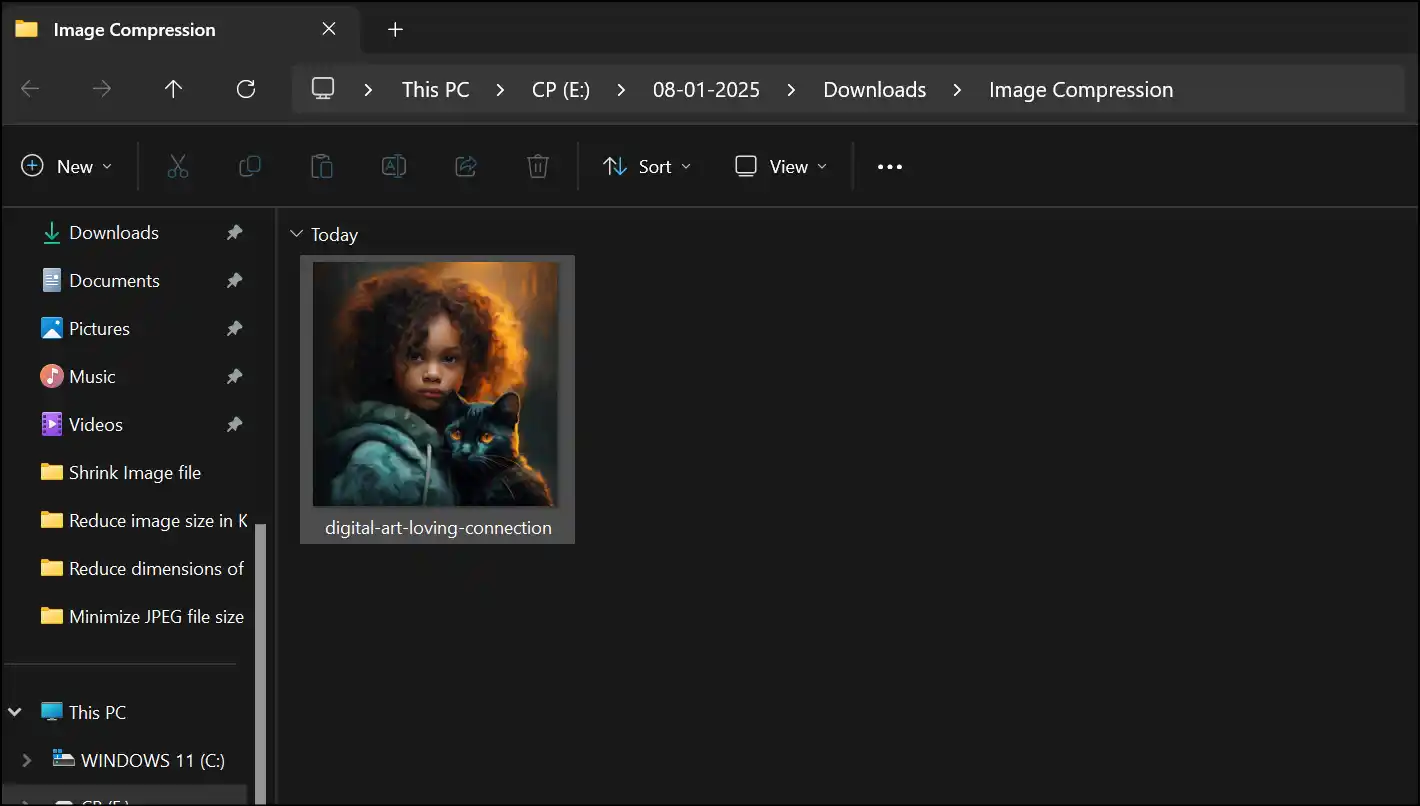The height and width of the screenshot is (806, 1420).
Task: Open the New item dropdown
Action: pyautogui.click(x=67, y=166)
